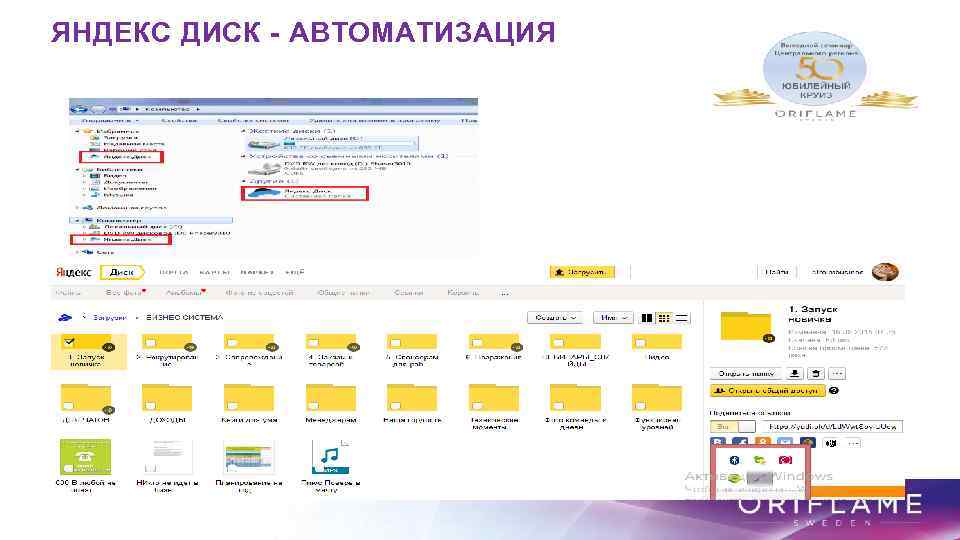Switch to grid icon view
Viewport: 960px width, 540px height.
(x=664, y=318)
